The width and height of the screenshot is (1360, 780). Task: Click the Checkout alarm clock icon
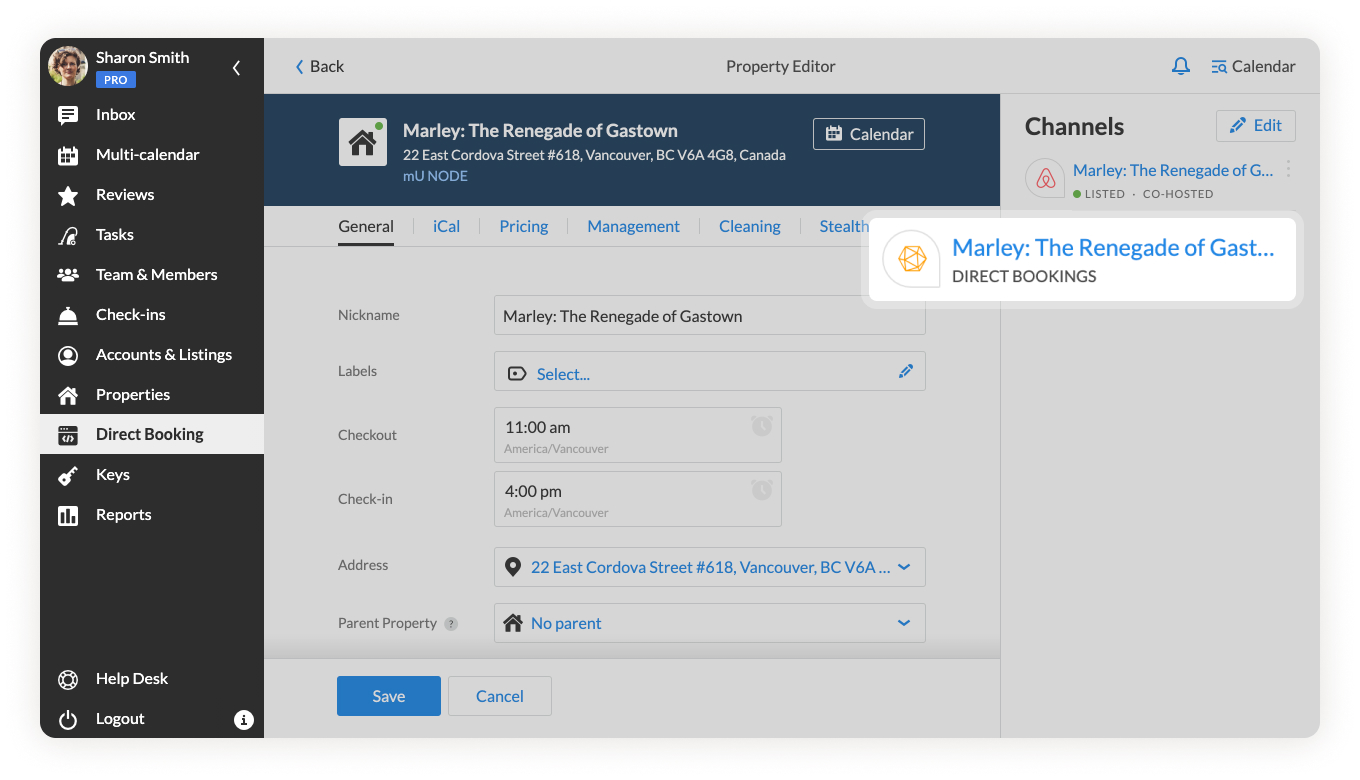click(x=762, y=426)
